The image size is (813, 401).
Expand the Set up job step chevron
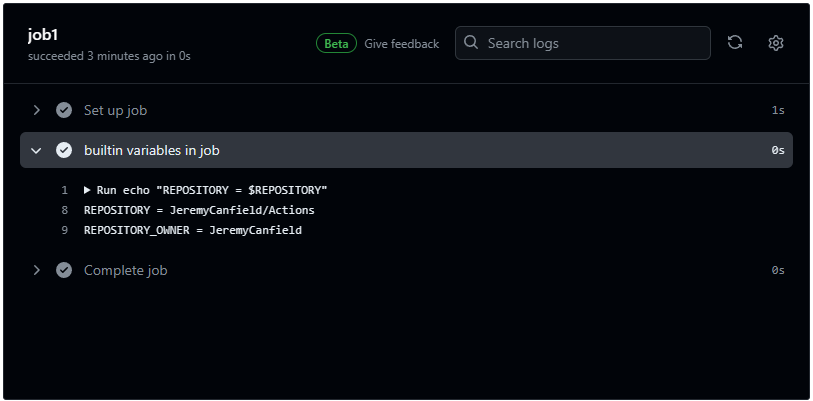point(36,110)
